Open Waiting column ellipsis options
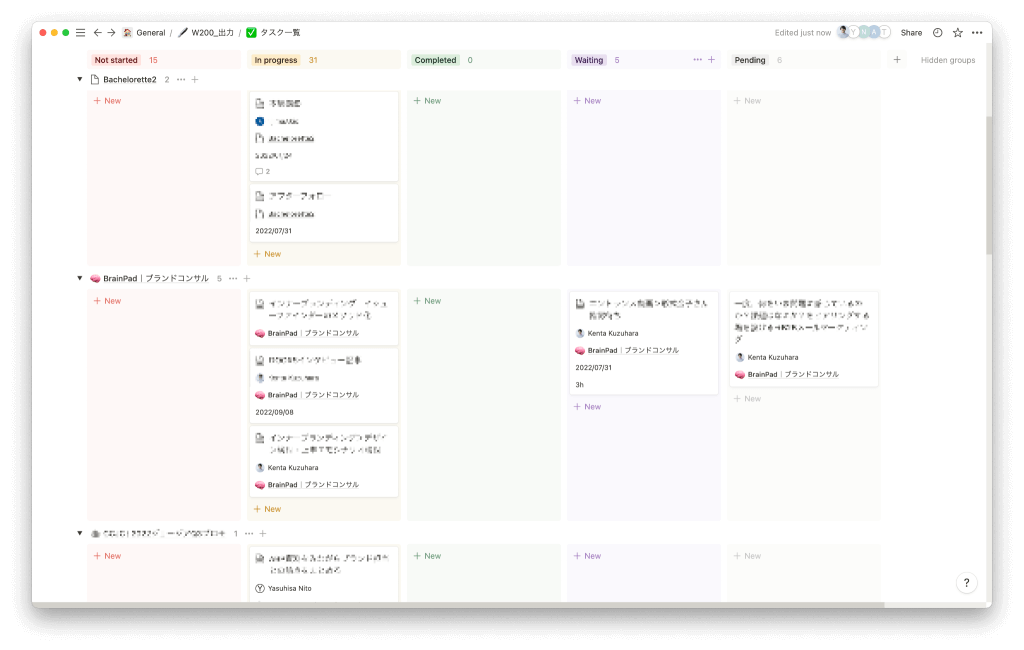Screen dimensions: 1024x650 click(x=697, y=59)
